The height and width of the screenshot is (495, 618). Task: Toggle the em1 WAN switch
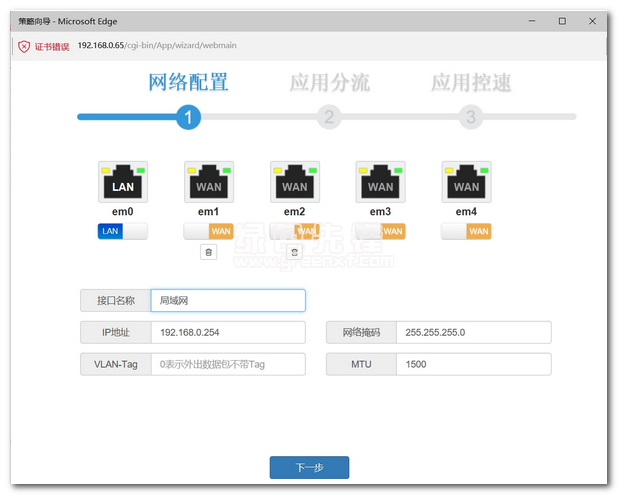[209, 231]
